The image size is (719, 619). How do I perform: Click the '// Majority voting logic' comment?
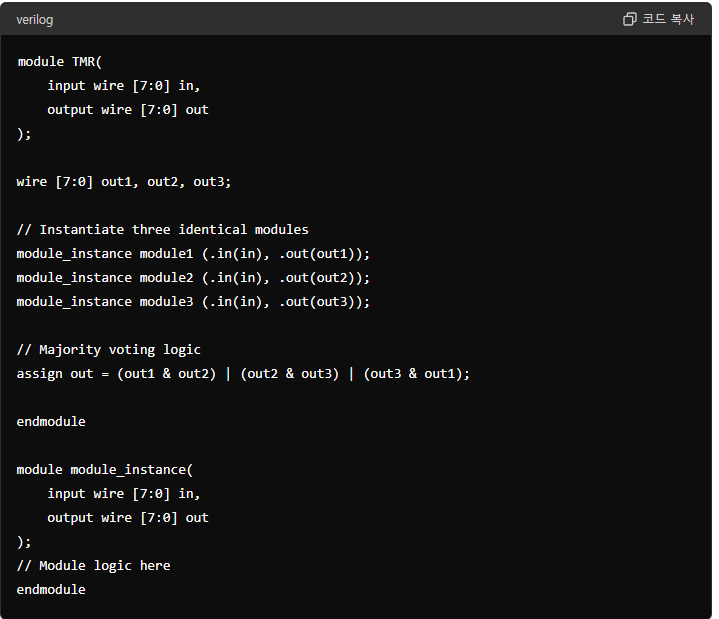pos(109,350)
